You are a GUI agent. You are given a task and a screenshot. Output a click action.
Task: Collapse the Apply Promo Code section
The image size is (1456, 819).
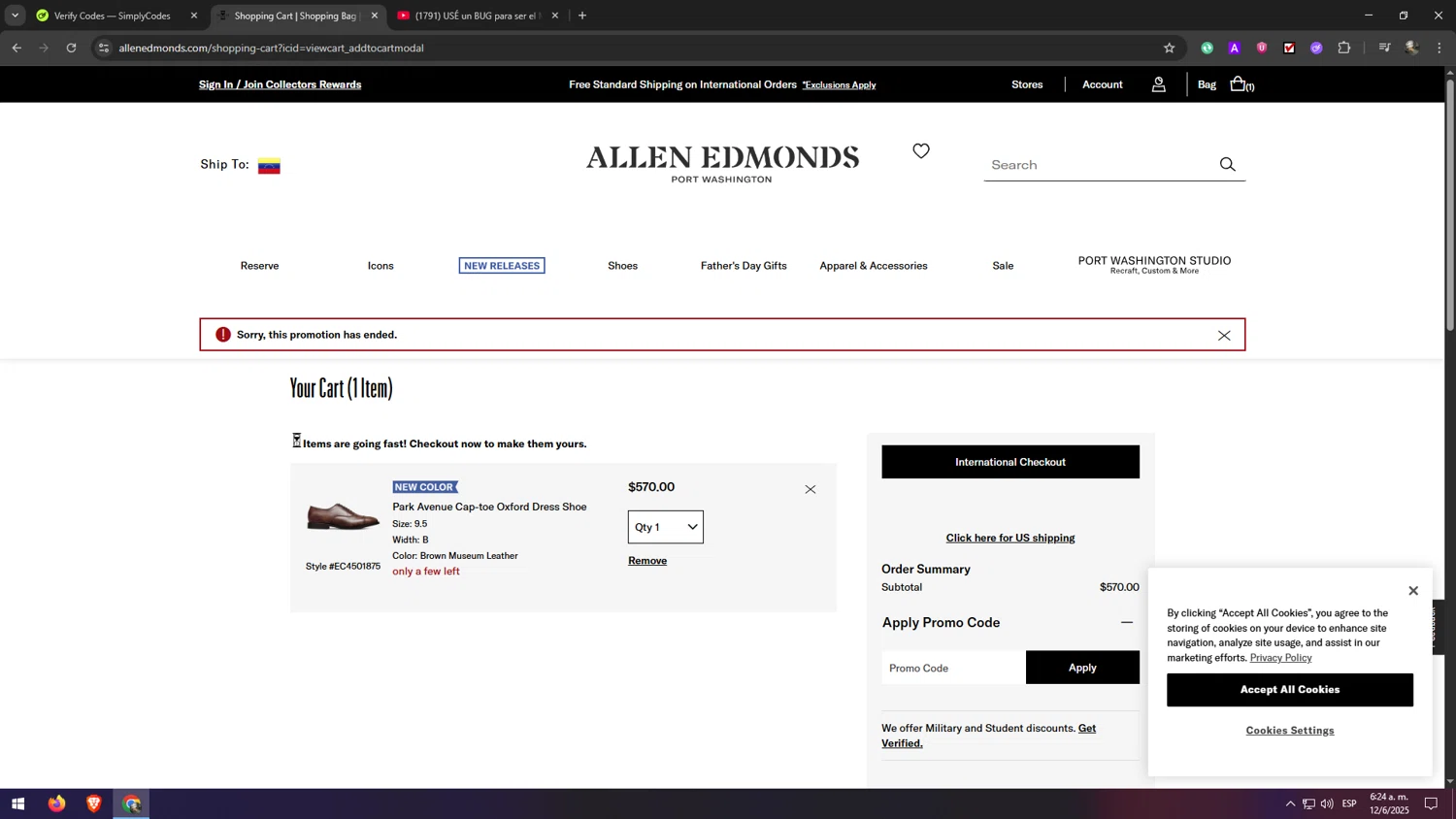[x=1127, y=623]
